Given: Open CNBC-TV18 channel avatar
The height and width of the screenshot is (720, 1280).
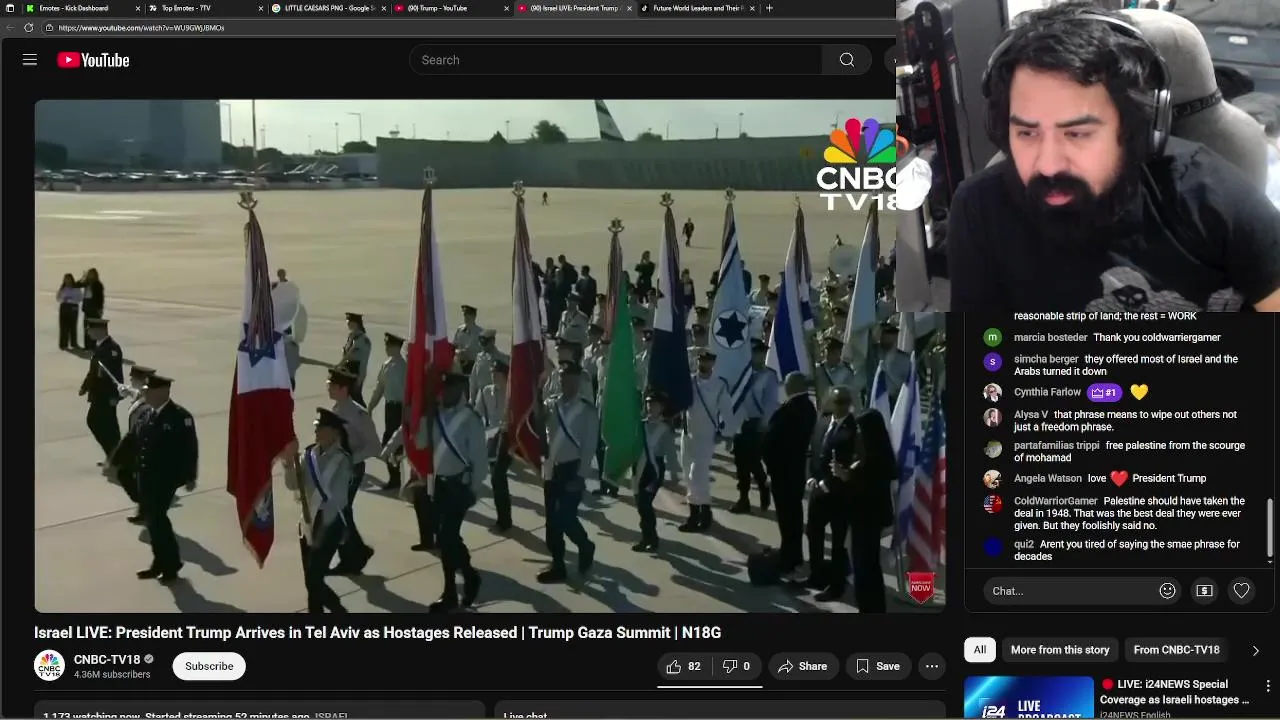Looking at the screenshot, I should coord(49,666).
